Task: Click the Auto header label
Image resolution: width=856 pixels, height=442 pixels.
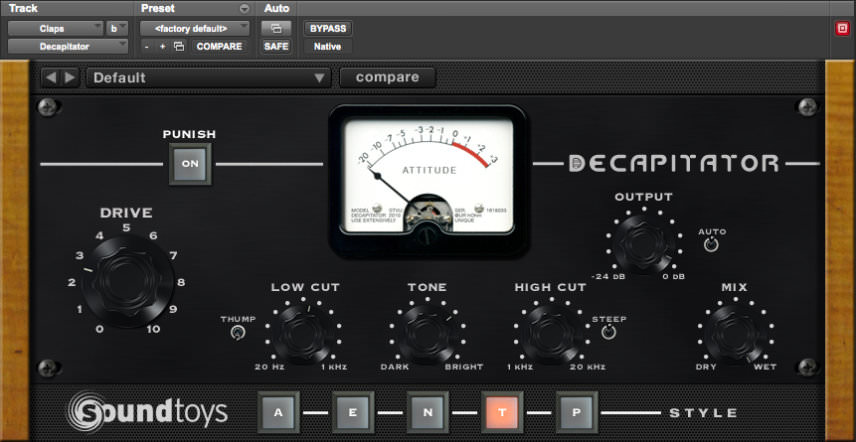Action: point(276,9)
